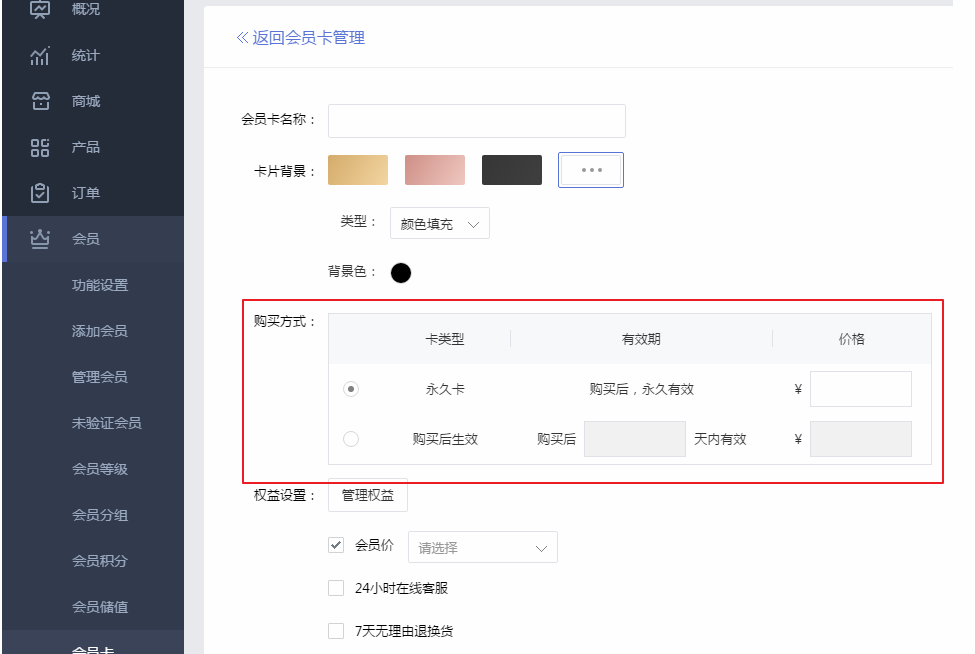Viewport: 975px width, 654px height.
Task: Select the 购买后生效 radio button
Action: (351, 439)
